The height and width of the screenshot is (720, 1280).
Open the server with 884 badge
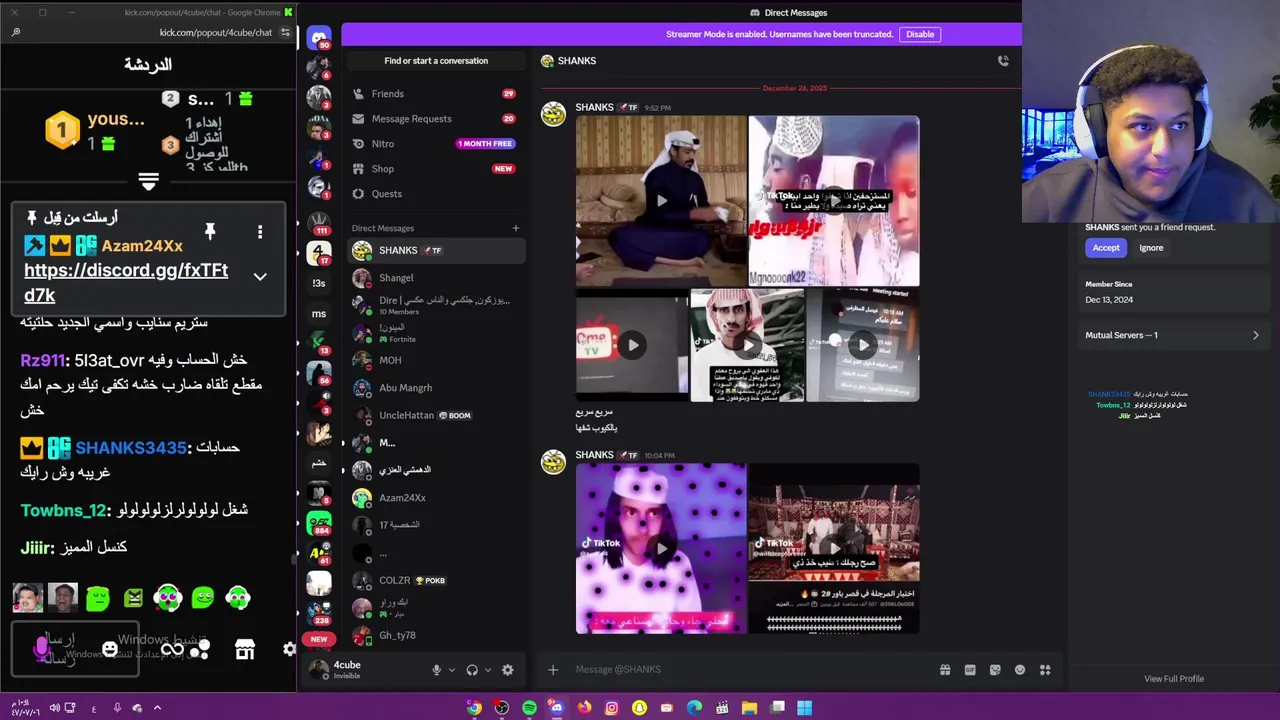pyautogui.click(x=319, y=524)
